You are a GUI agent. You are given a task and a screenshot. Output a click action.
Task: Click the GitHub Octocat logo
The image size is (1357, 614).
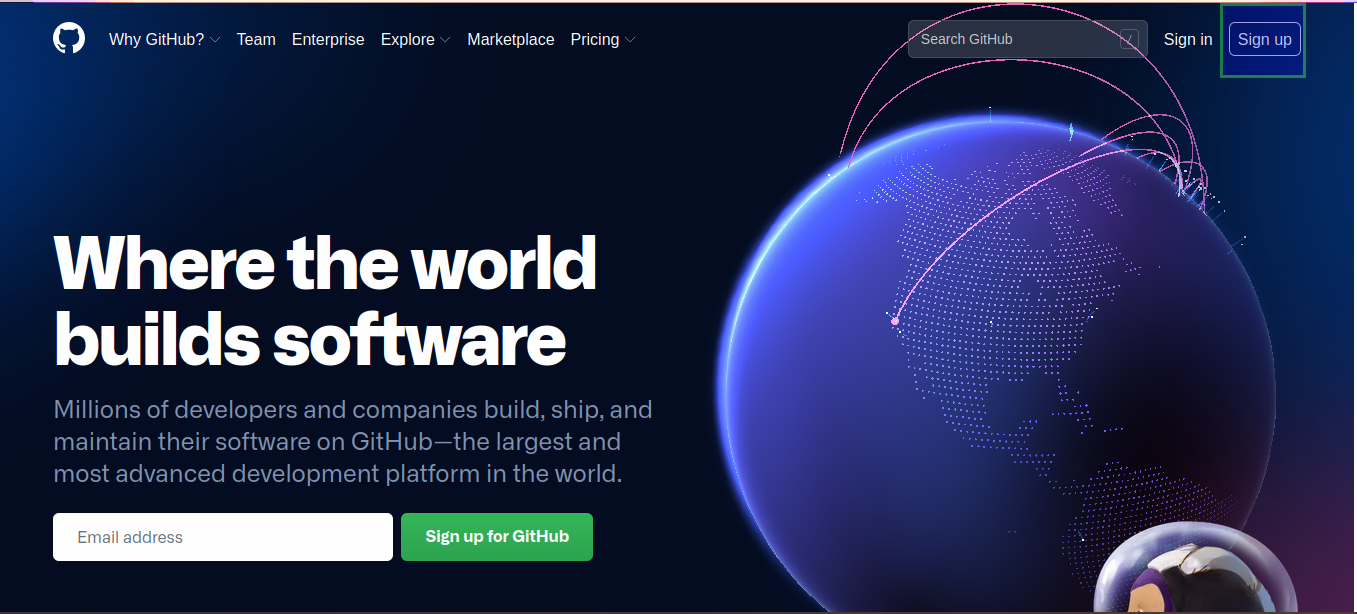click(69, 39)
